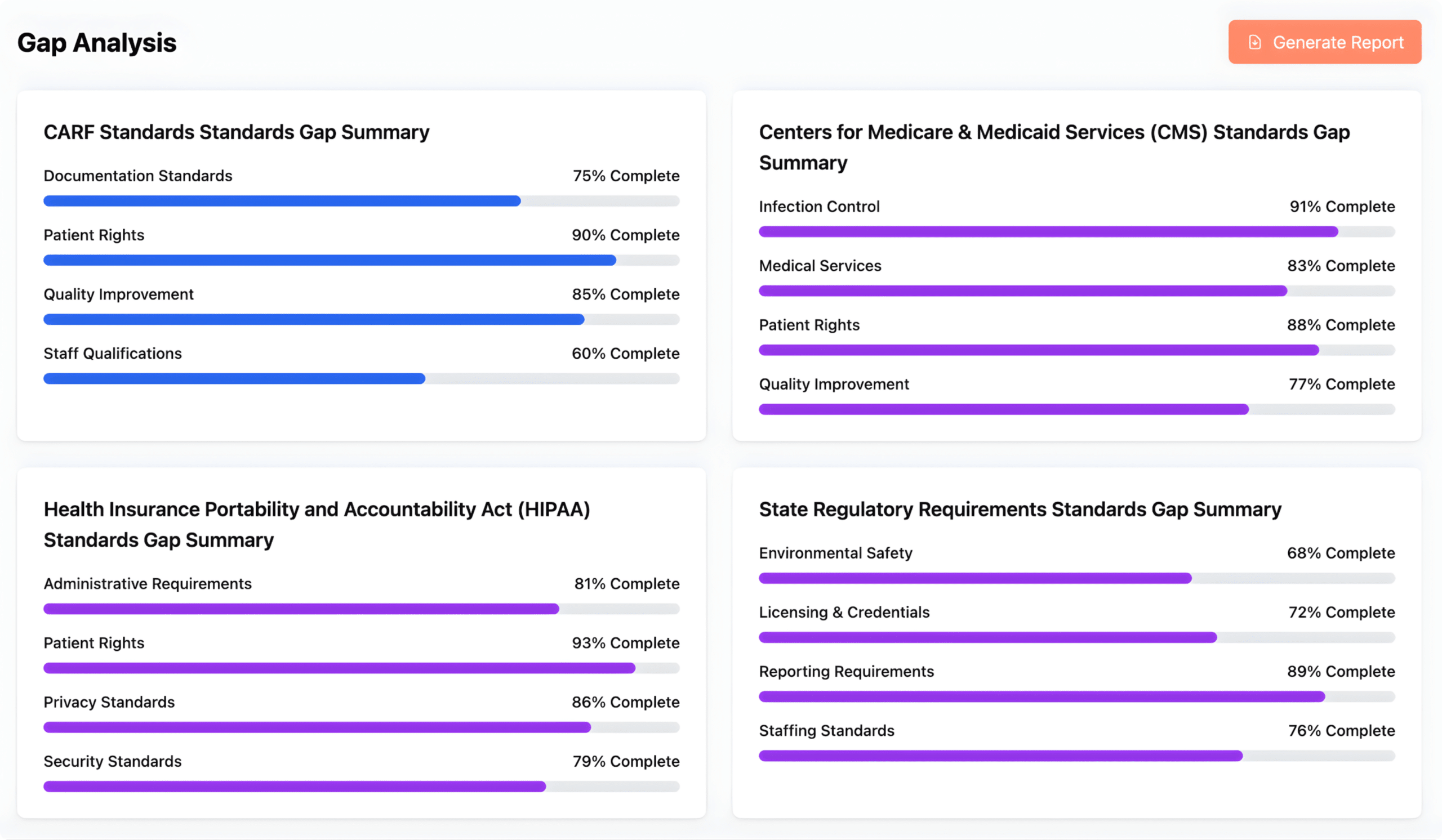Click the "81% Complete" value
Viewport: 1442px width, 840px height.
[627, 584]
